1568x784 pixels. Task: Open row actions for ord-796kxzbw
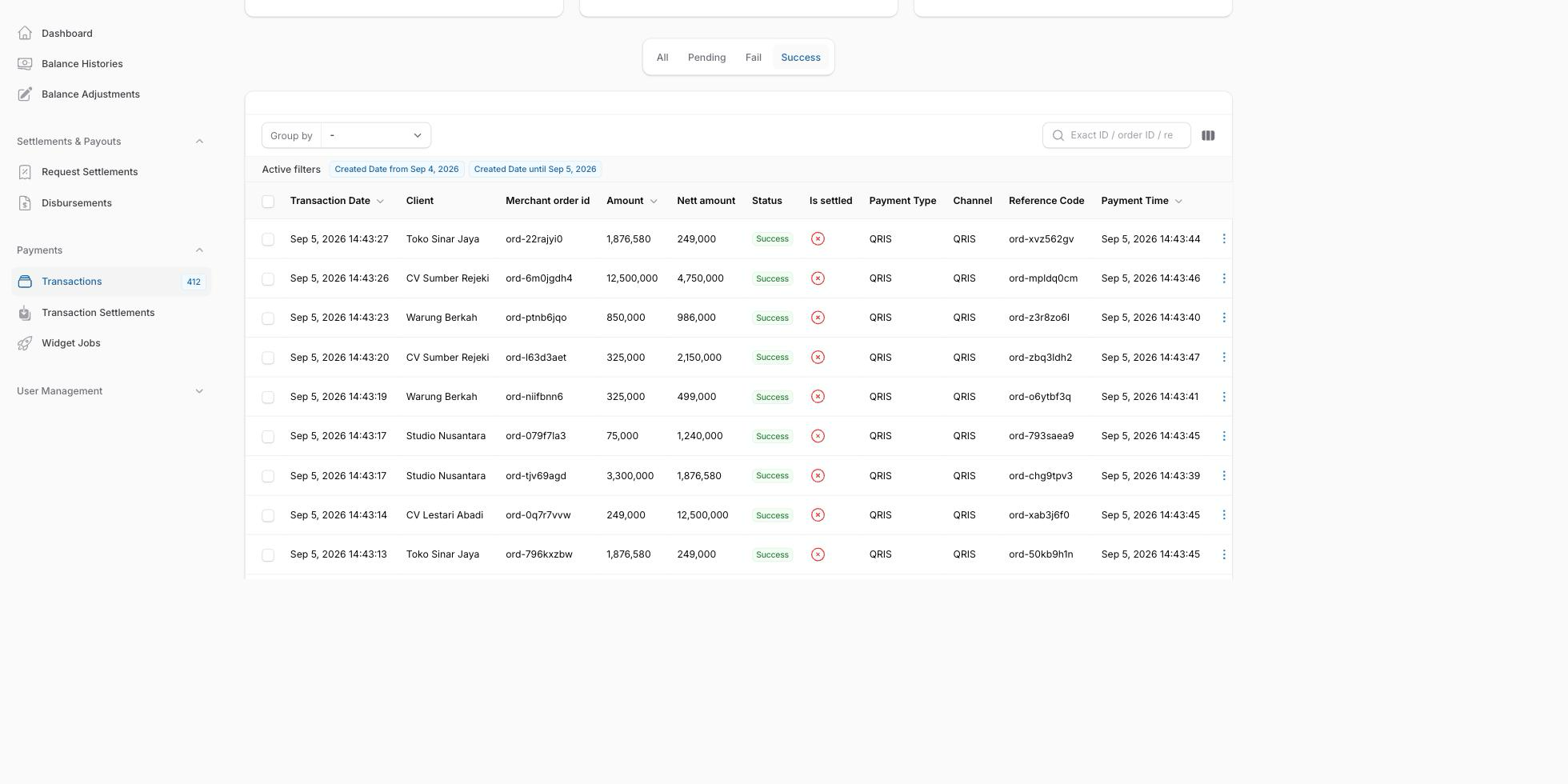1224,554
